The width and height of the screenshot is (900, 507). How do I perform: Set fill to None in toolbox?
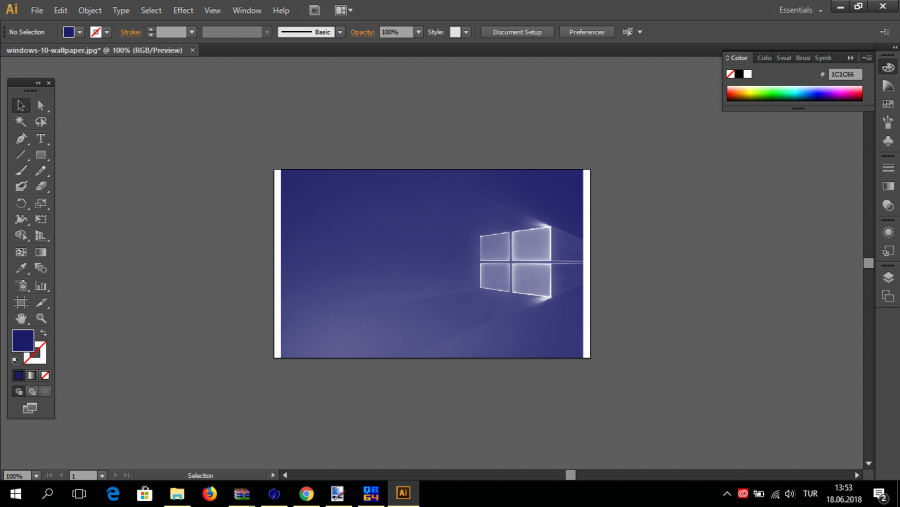(x=44, y=375)
